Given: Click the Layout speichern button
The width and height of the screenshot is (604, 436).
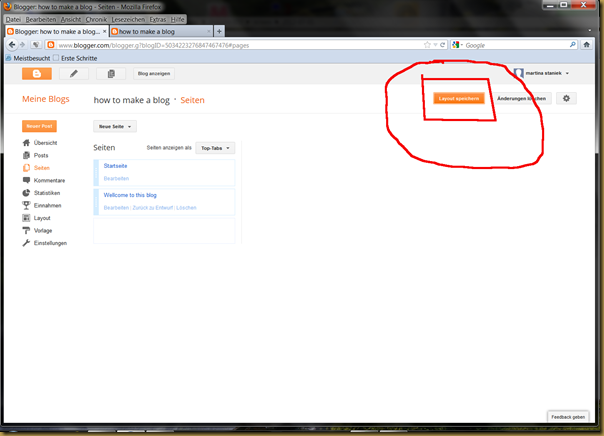Looking at the screenshot, I should pos(458,98).
